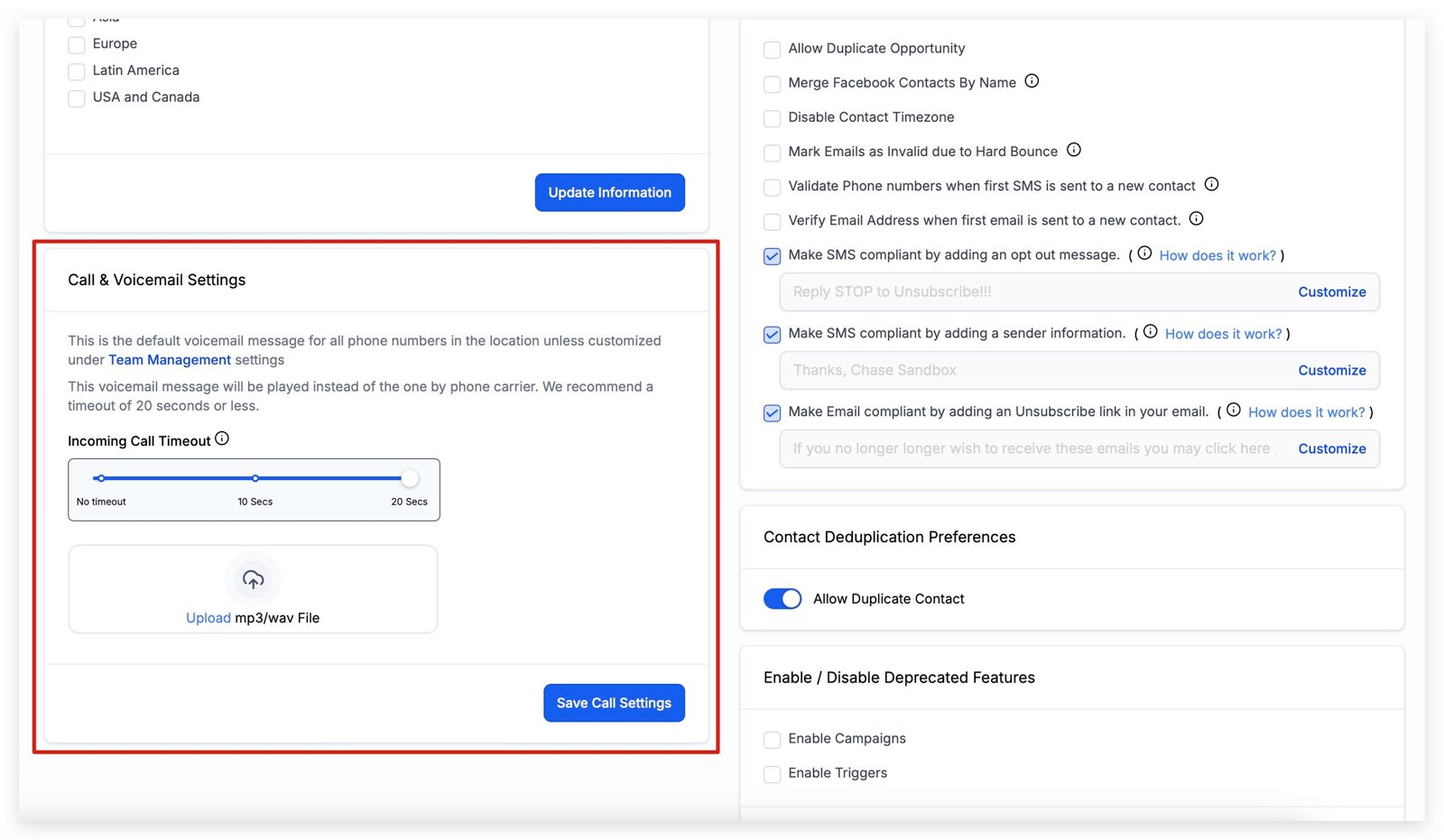Screen dimensions: 1444x840
Task: Click info icon for Email Unsubscribe link
Action: click(1233, 410)
